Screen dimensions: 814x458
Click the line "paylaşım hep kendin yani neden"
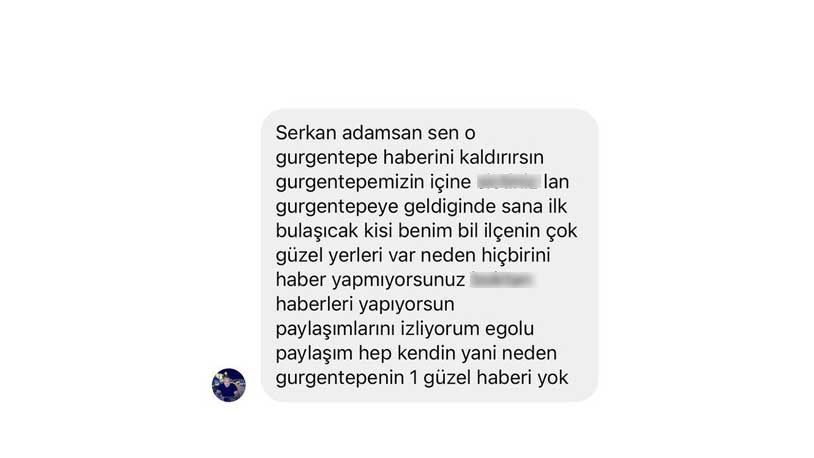[x=416, y=353]
